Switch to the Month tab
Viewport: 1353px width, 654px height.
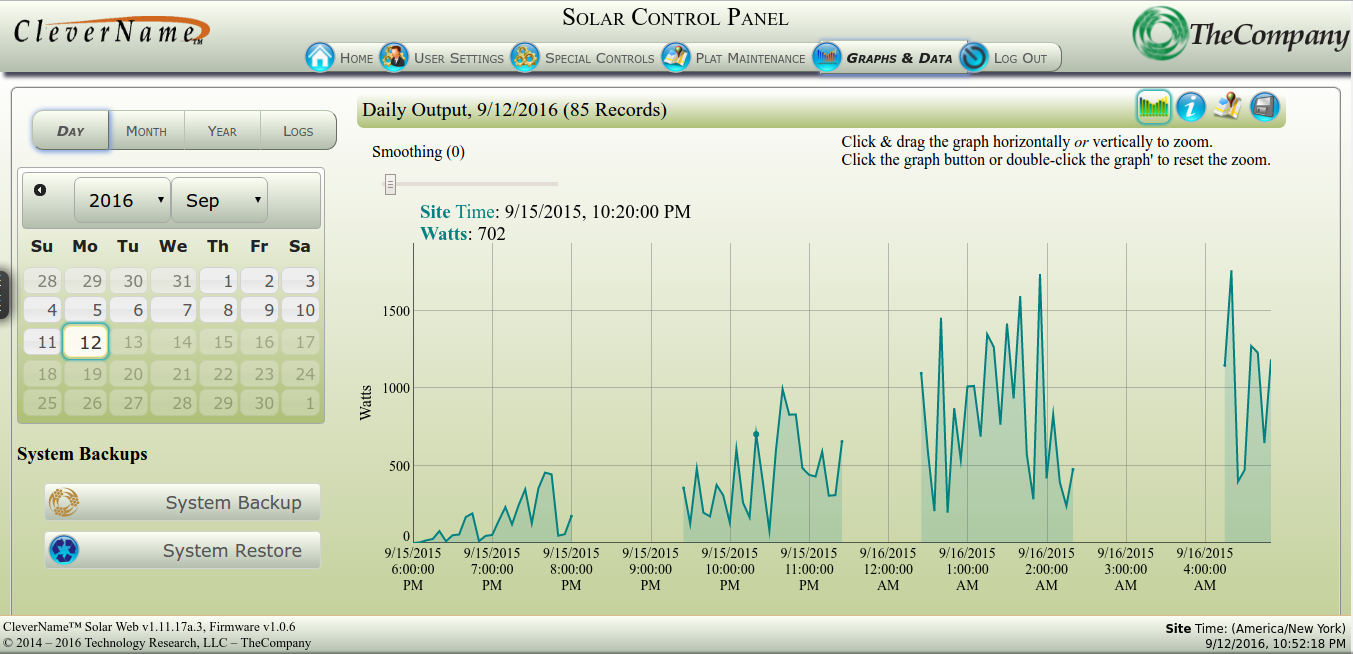[x=146, y=131]
